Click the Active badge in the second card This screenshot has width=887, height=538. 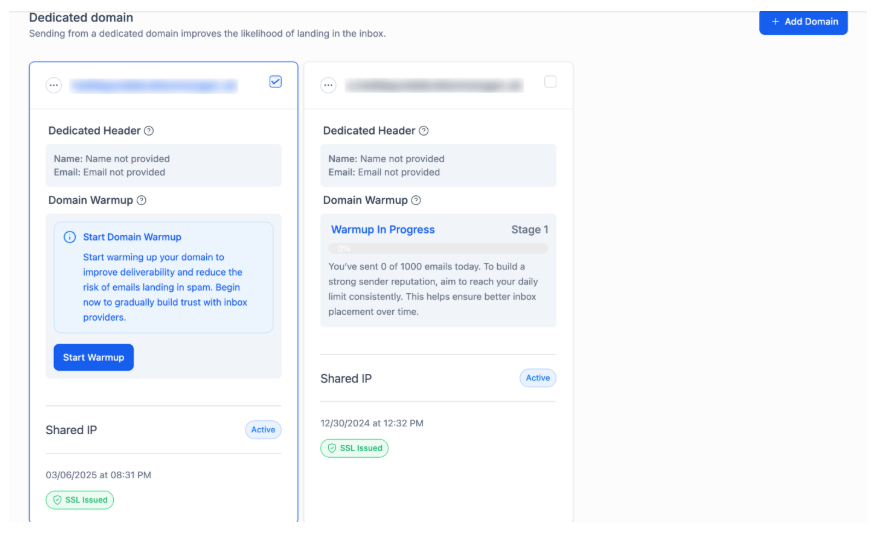pos(538,378)
